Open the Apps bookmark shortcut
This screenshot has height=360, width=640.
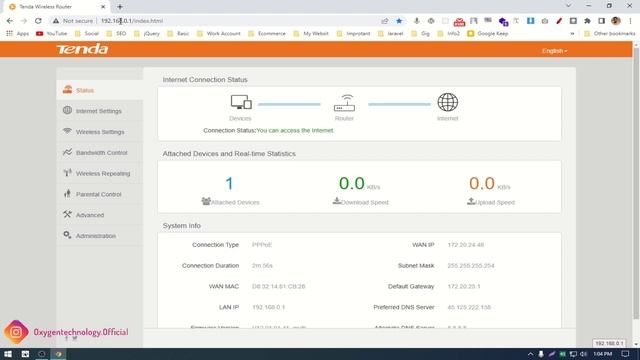[x=18, y=33]
